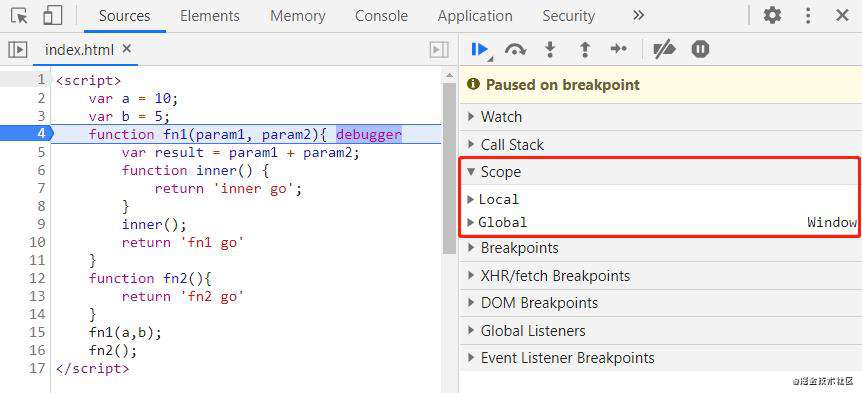The image size is (862, 393).
Task: Open the Console tab
Action: click(x=382, y=16)
